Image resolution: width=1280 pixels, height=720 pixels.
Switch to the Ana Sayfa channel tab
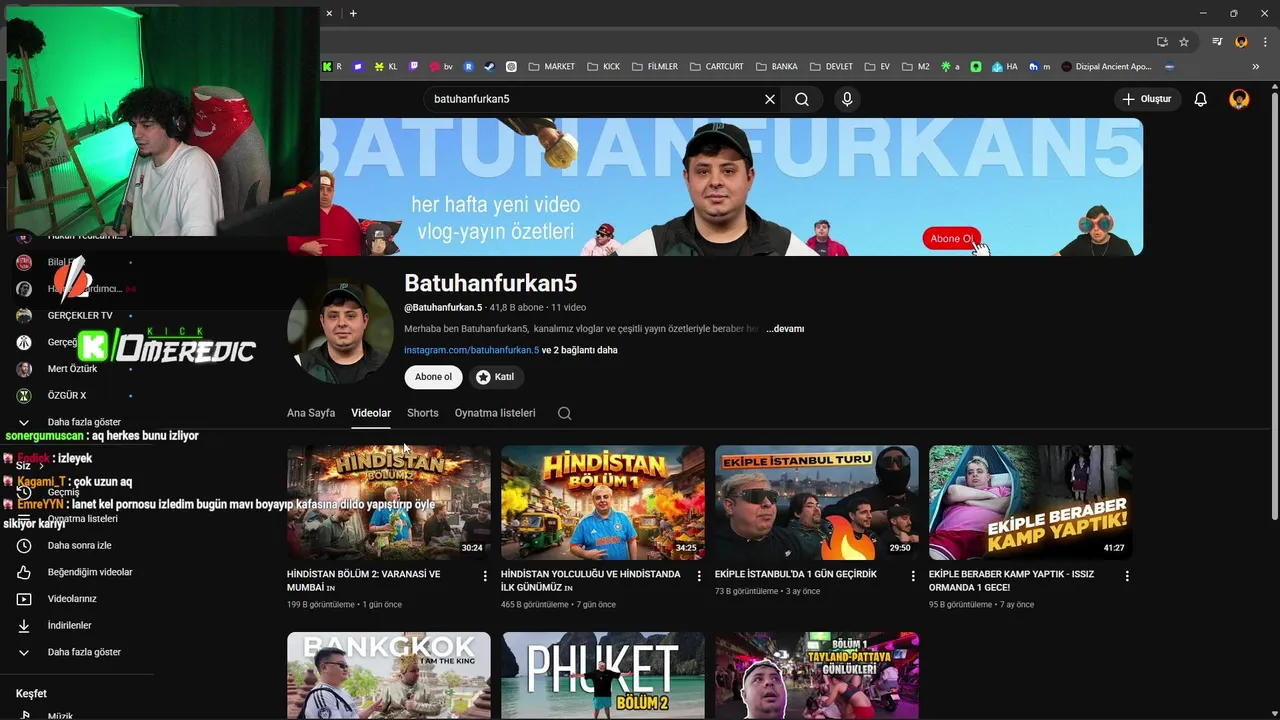(311, 413)
